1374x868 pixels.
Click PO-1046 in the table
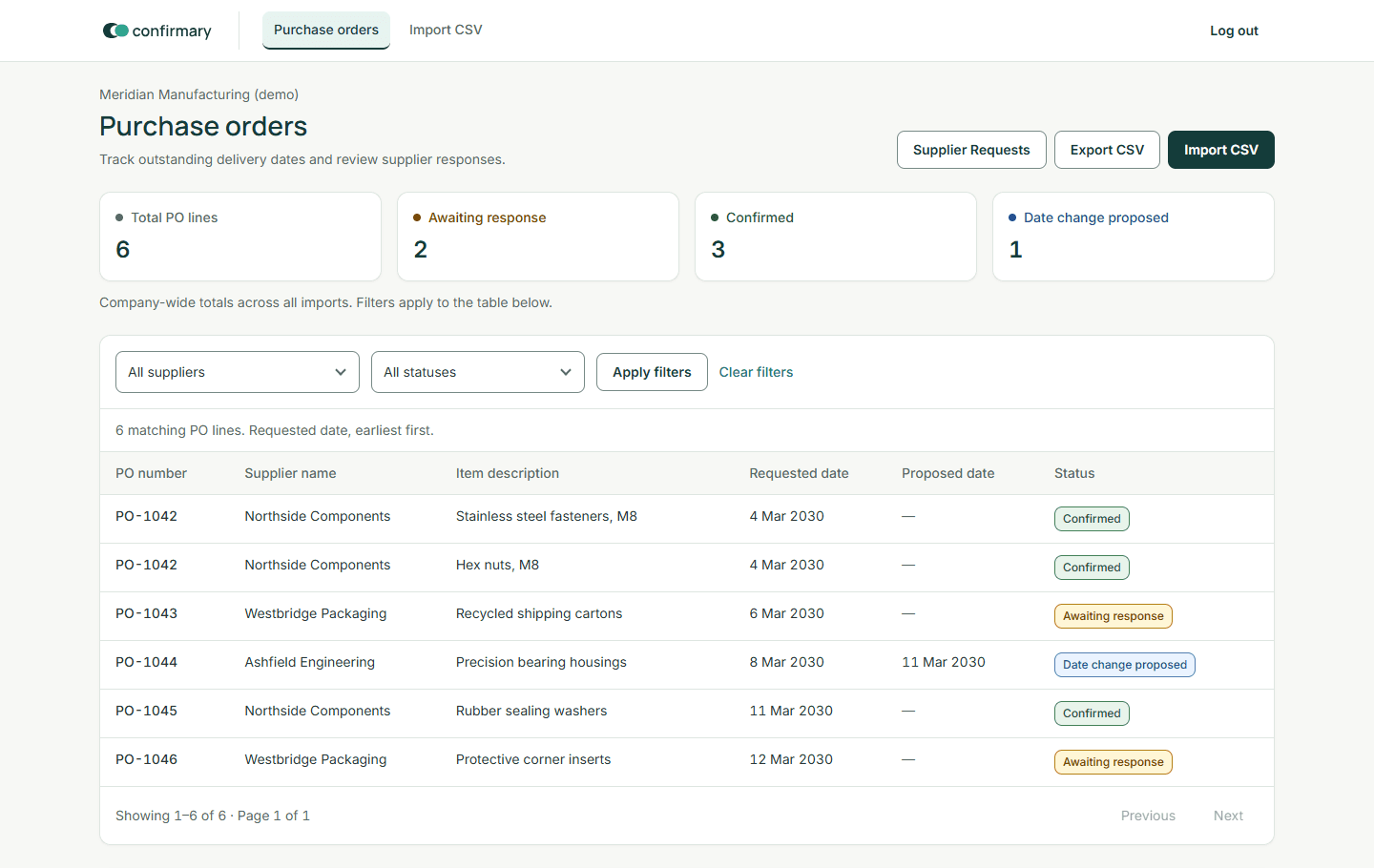point(146,759)
